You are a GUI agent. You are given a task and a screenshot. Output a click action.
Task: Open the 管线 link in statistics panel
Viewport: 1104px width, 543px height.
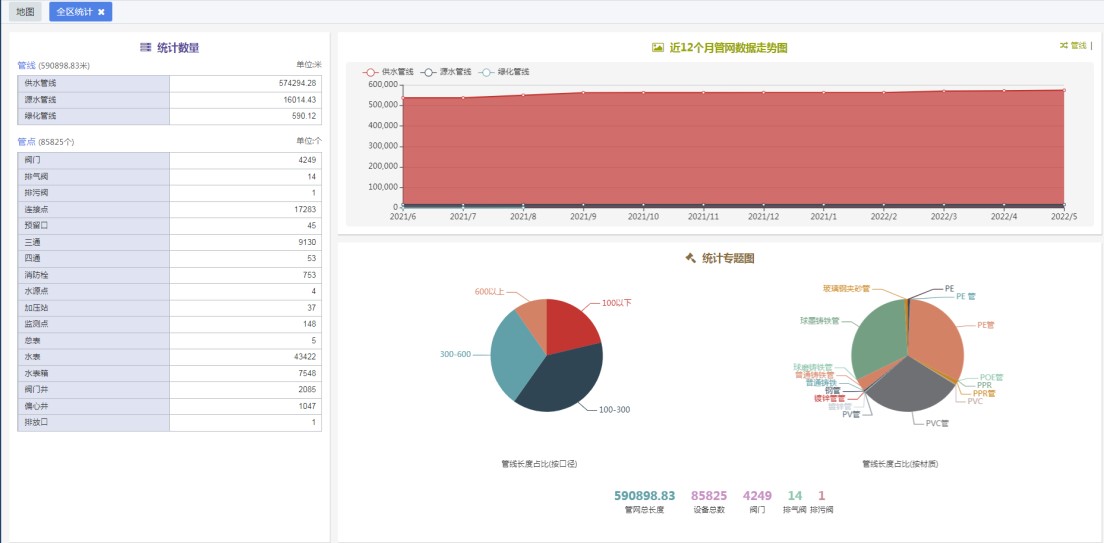pyautogui.click(x=26, y=65)
